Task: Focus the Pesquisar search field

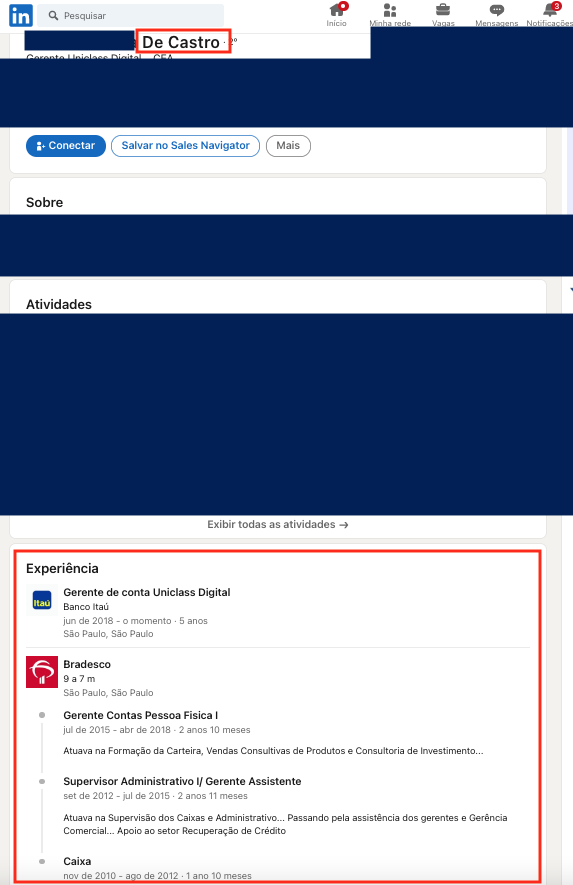Action: point(130,15)
